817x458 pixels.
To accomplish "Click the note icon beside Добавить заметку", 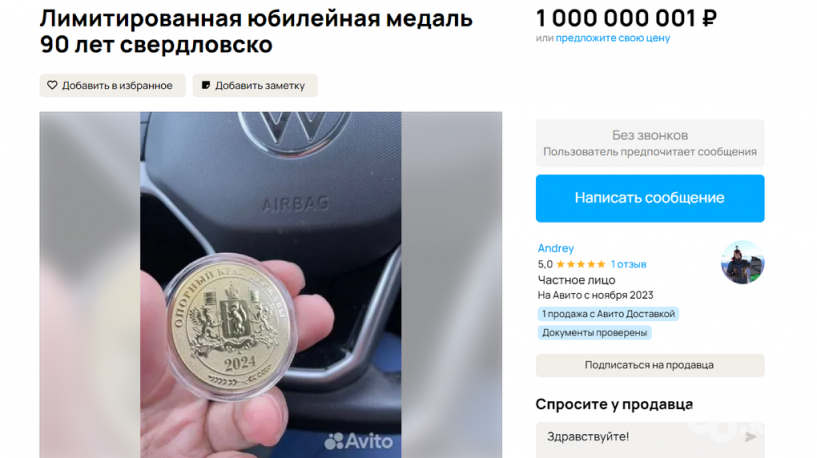I will coord(206,85).
